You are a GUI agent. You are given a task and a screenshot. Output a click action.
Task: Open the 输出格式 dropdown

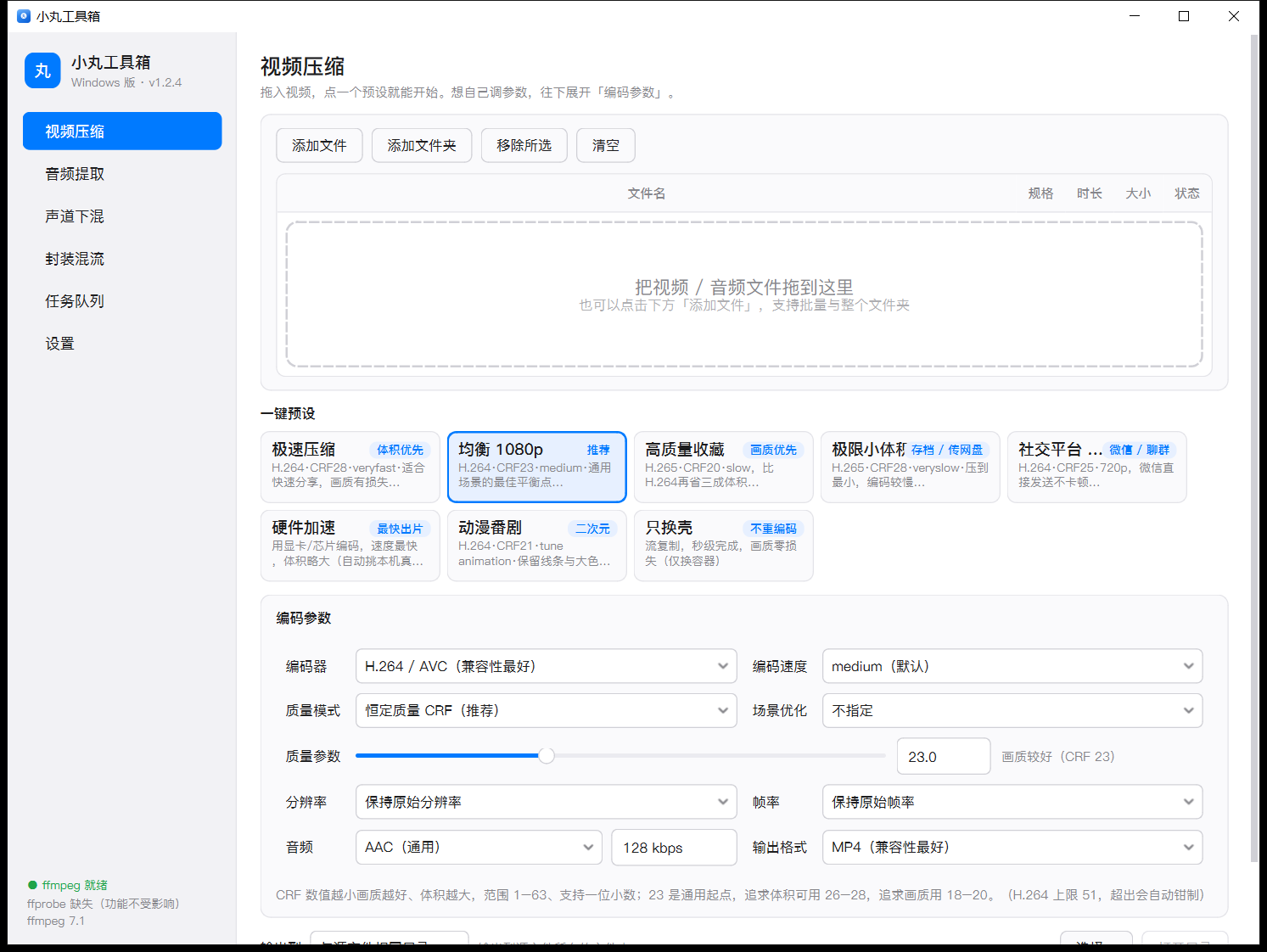[1012, 847]
